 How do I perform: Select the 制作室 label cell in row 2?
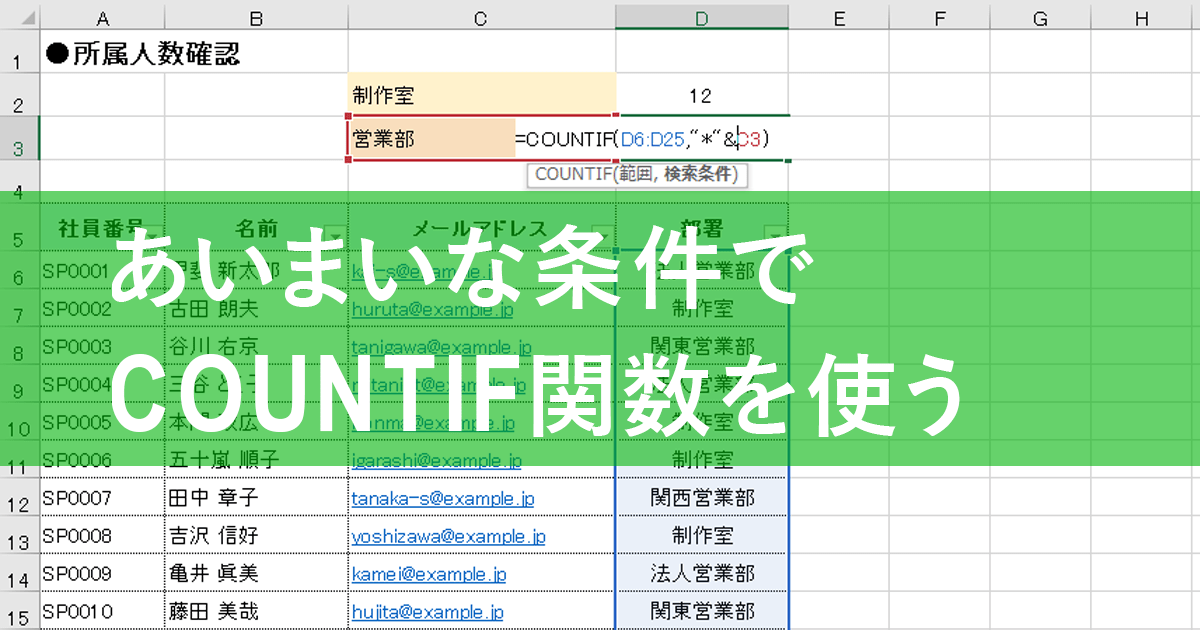(x=481, y=94)
